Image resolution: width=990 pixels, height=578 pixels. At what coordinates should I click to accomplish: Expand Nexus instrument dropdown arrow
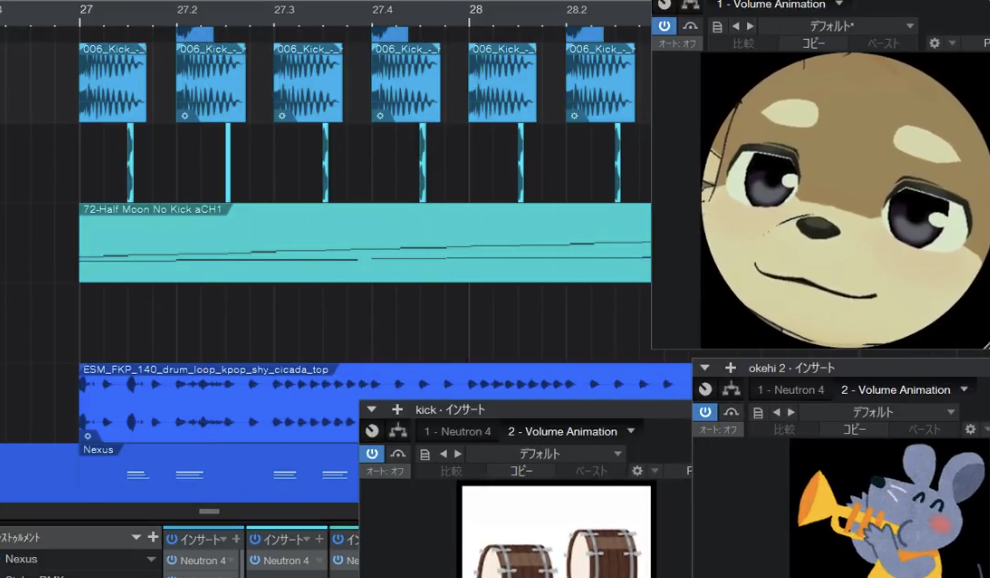(152, 560)
